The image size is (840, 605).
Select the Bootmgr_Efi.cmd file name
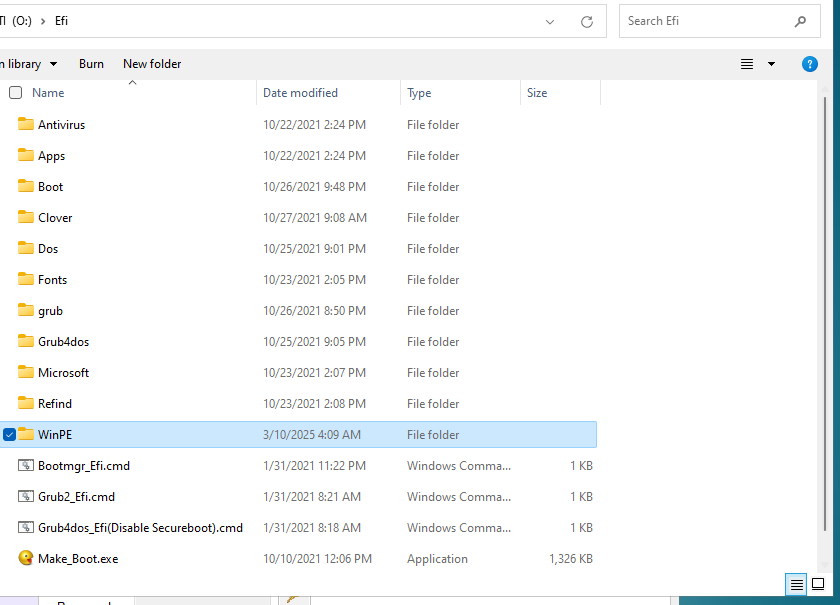click(x=84, y=466)
